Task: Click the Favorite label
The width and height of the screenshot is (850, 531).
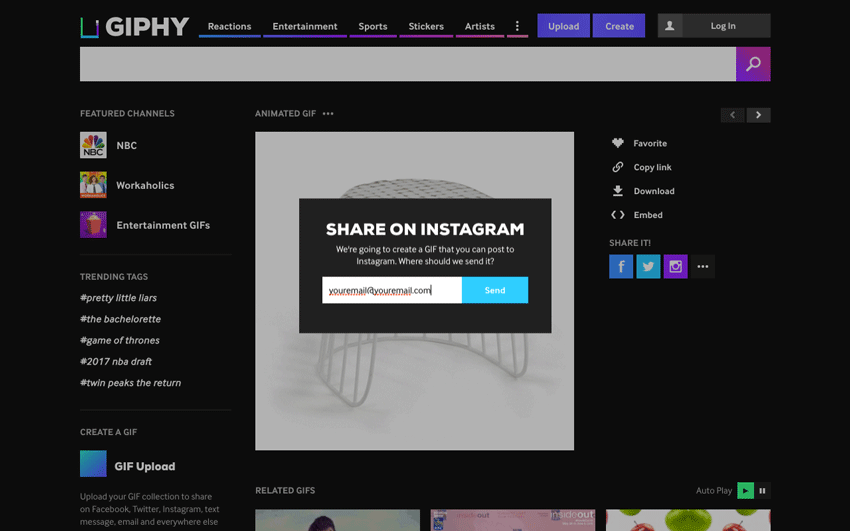Action: [x=650, y=144]
